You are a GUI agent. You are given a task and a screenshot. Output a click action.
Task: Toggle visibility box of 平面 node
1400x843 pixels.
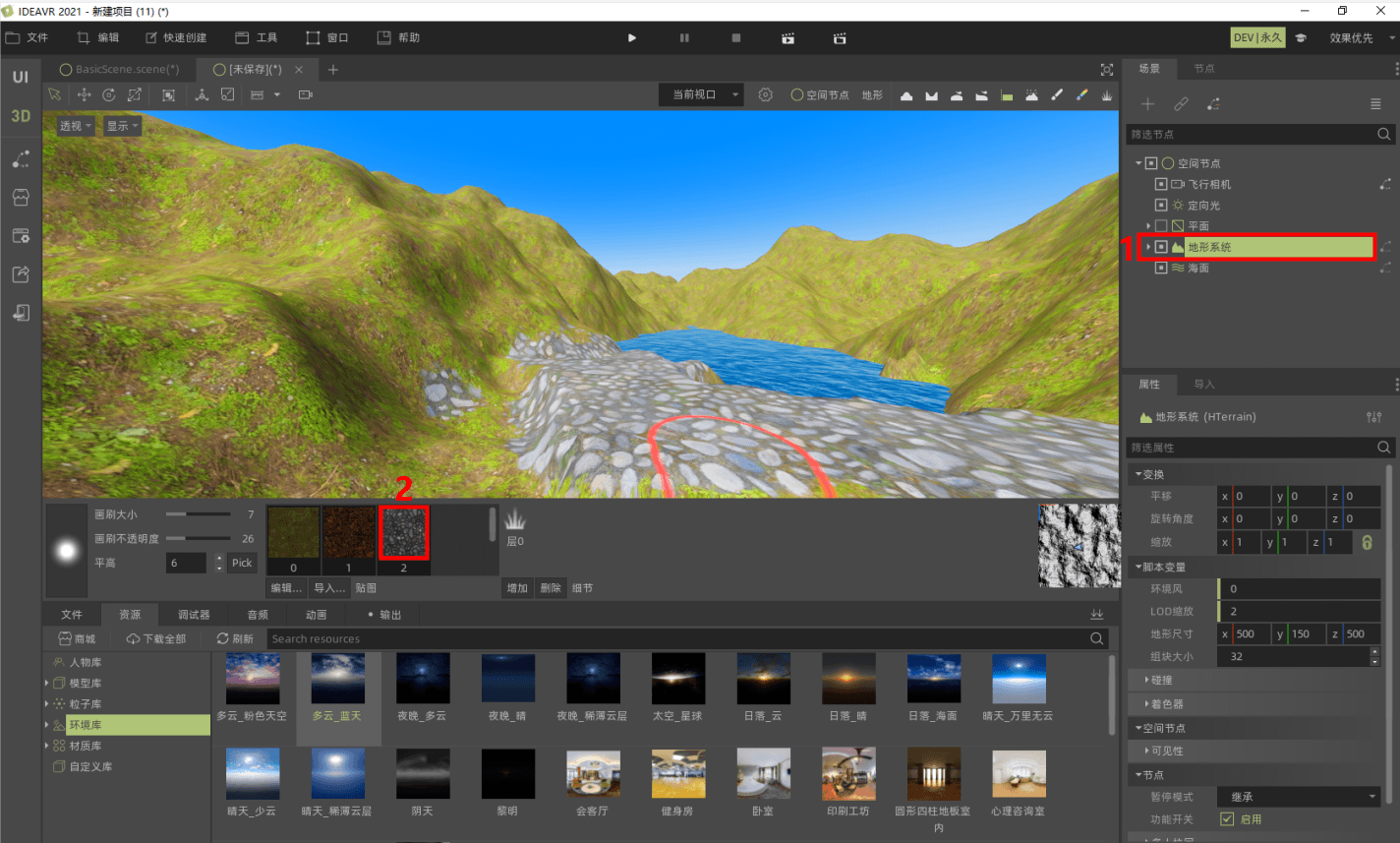coord(1160,226)
